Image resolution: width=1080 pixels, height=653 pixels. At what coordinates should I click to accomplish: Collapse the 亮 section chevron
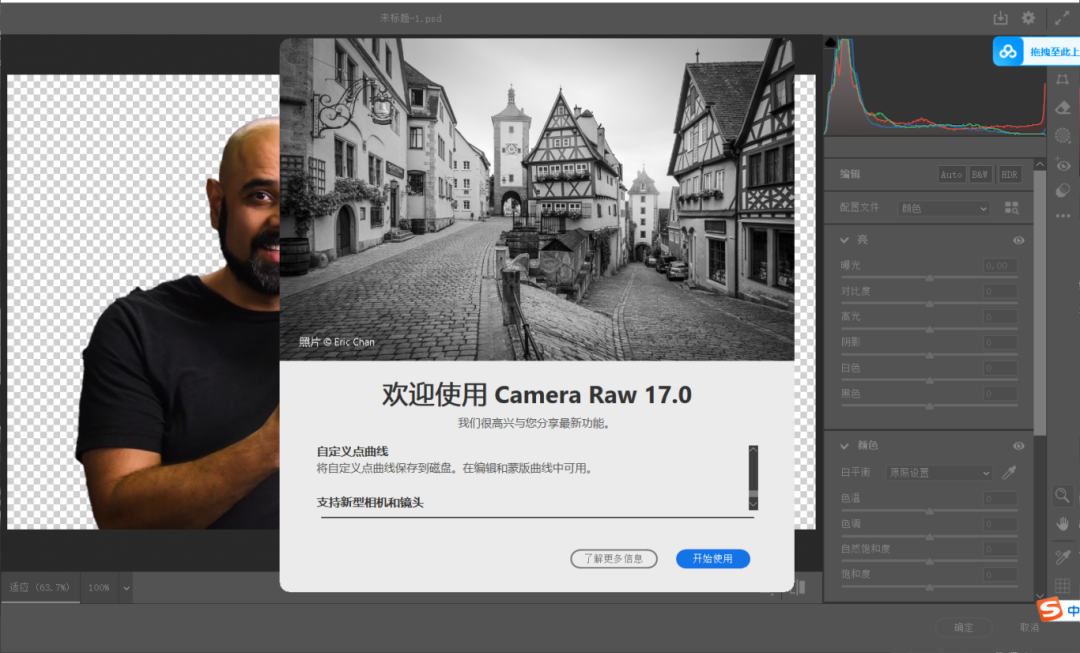(844, 240)
